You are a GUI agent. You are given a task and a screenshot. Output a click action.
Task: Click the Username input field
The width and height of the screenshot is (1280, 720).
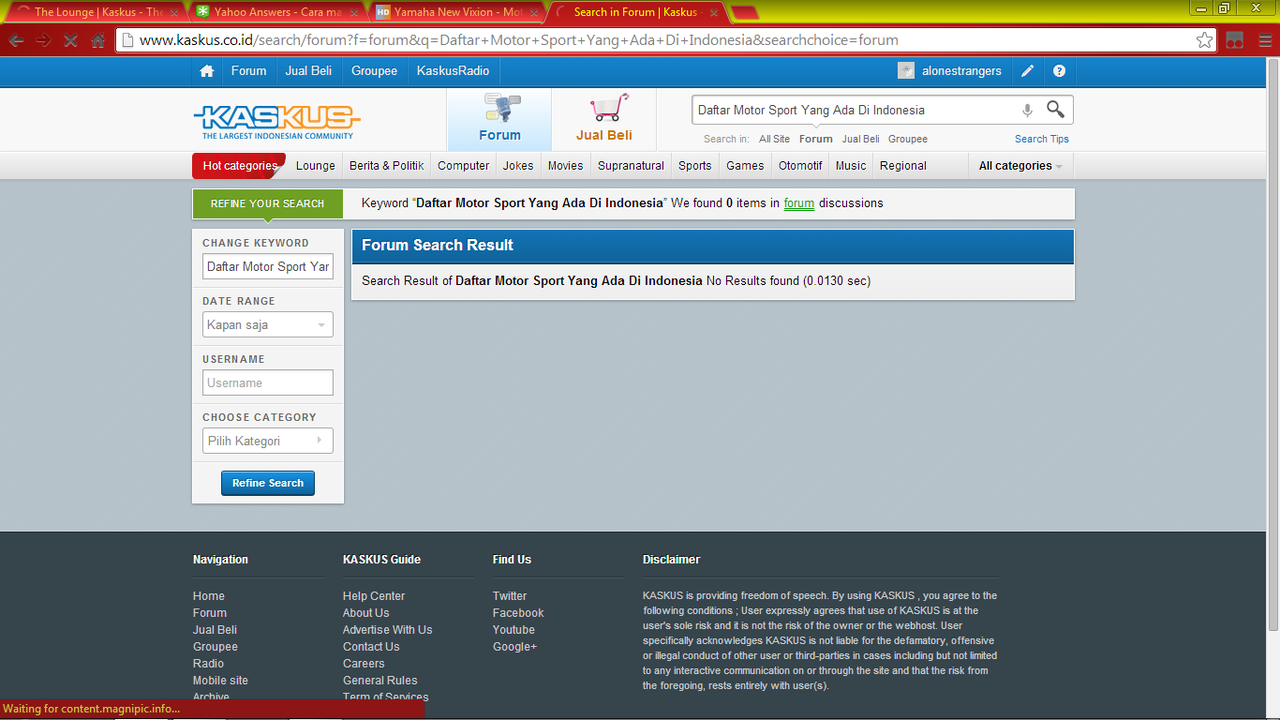click(268, 383)
